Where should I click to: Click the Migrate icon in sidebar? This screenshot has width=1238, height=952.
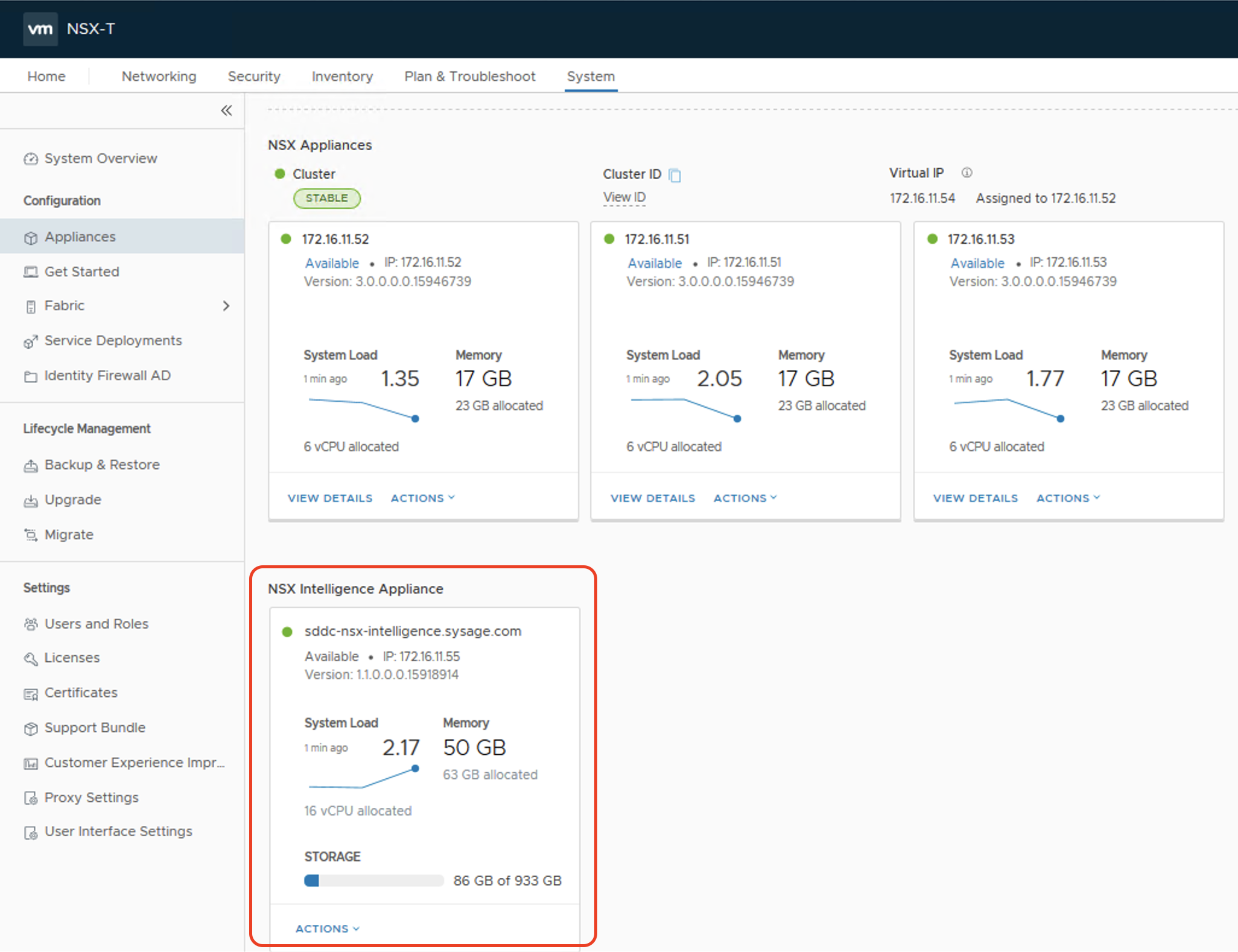(x=31, y=535)
